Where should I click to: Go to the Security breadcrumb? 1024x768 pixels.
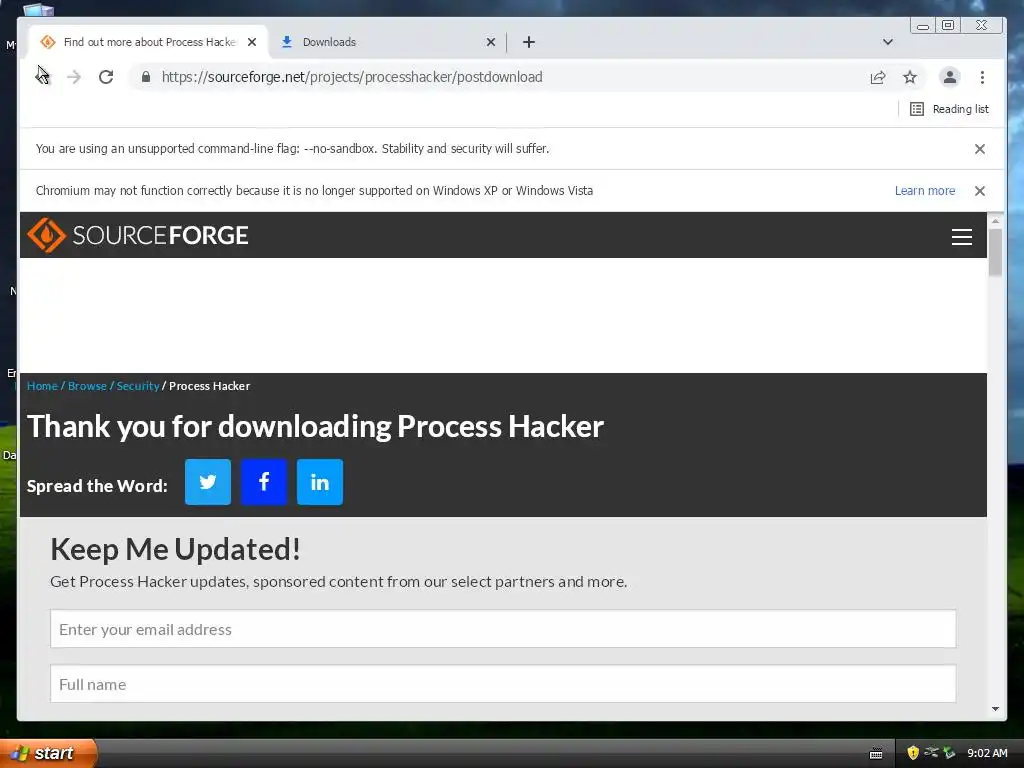click(x=138, y=386)
